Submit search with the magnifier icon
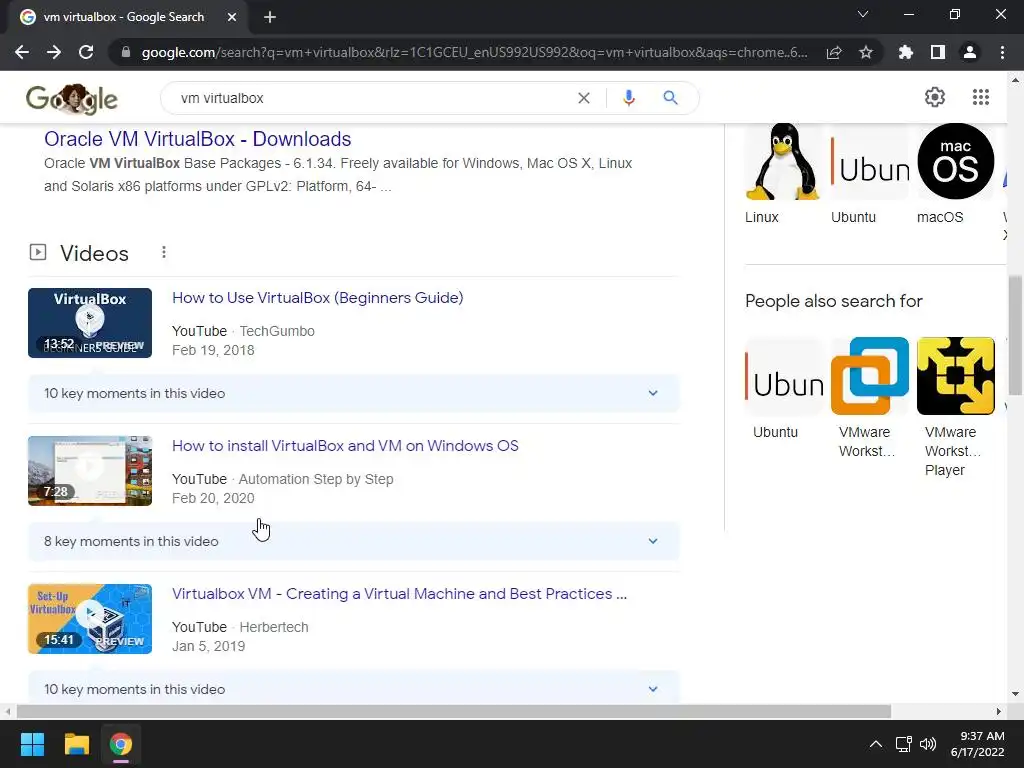Screen dimensions: 1024x768 point(670,98)
